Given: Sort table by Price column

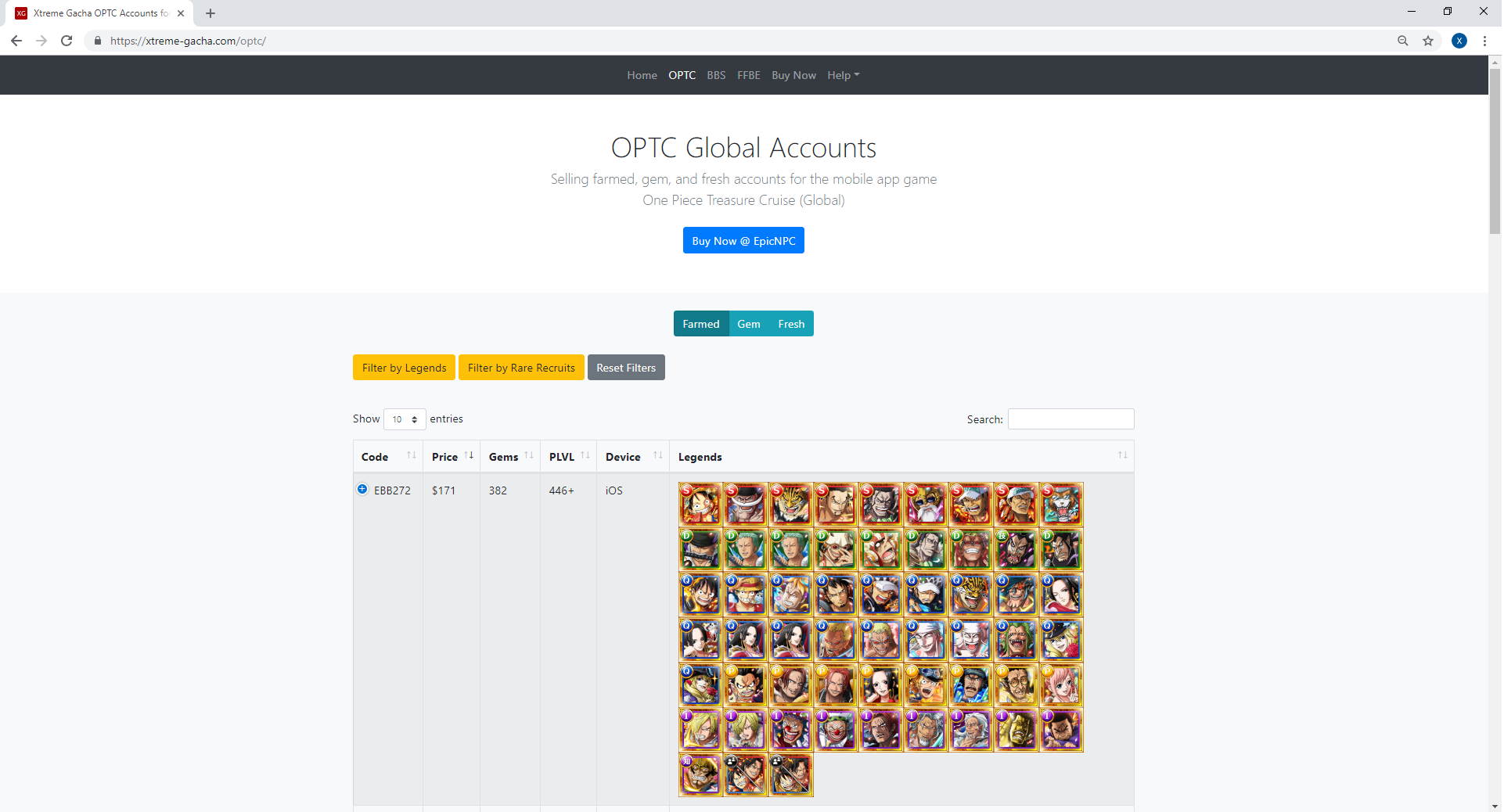Looking at the screenshot, I should [452, 457].
